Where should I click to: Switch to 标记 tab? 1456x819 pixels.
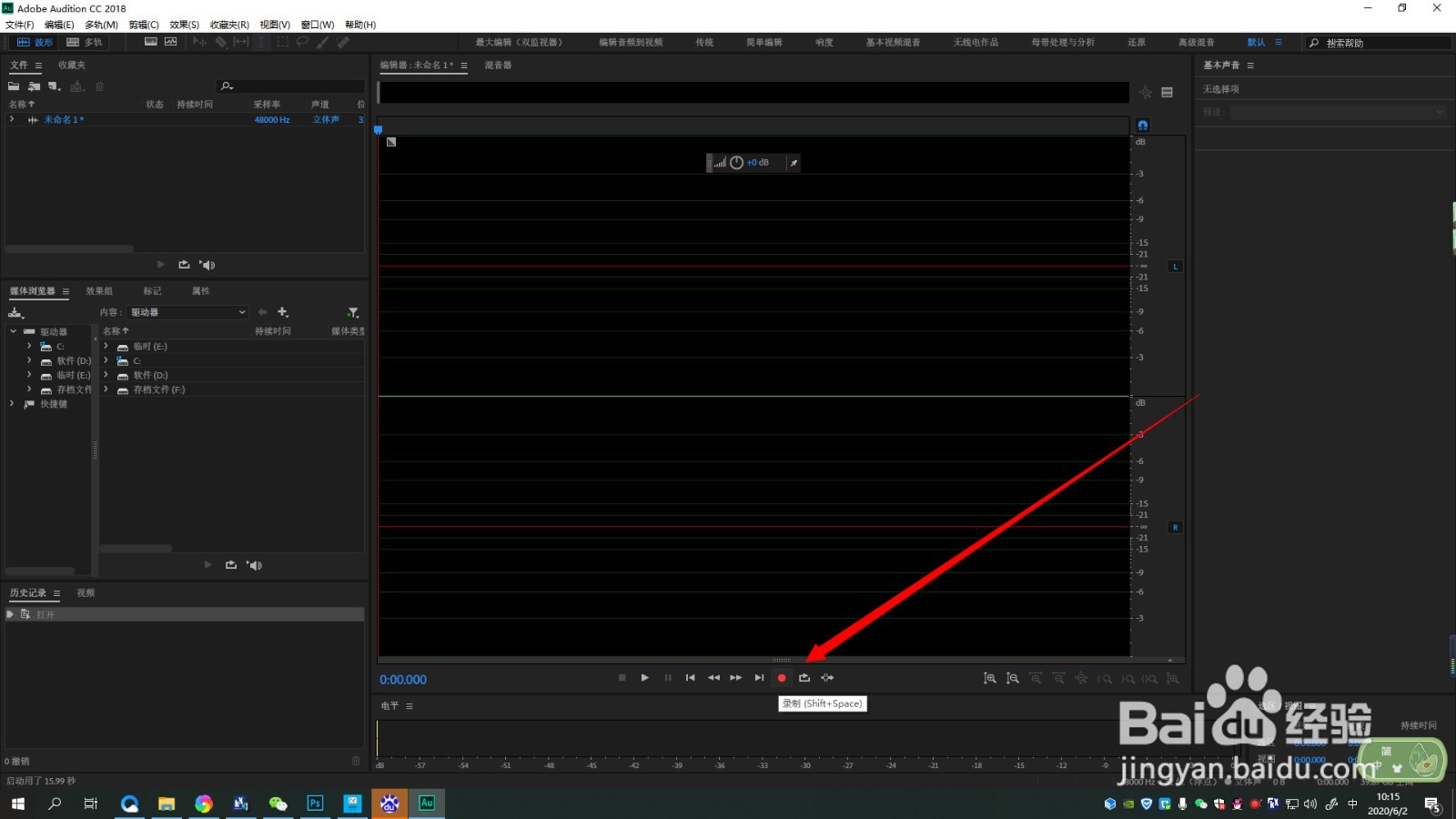tap(152, 291)
